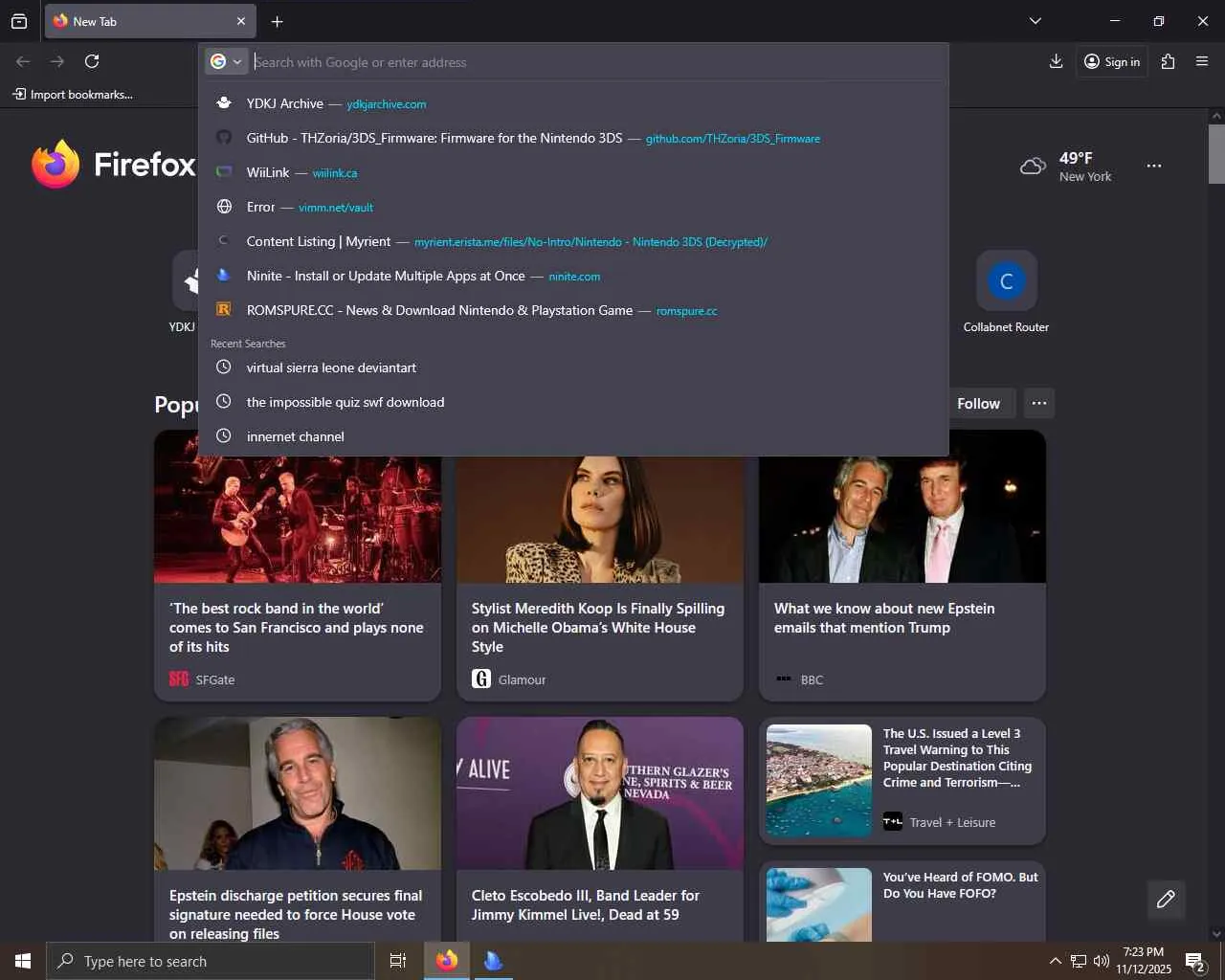Click the Firefox View icon in tab bar
The image size is (1225, 980).
pyautogui.click(x=19, y=21)
